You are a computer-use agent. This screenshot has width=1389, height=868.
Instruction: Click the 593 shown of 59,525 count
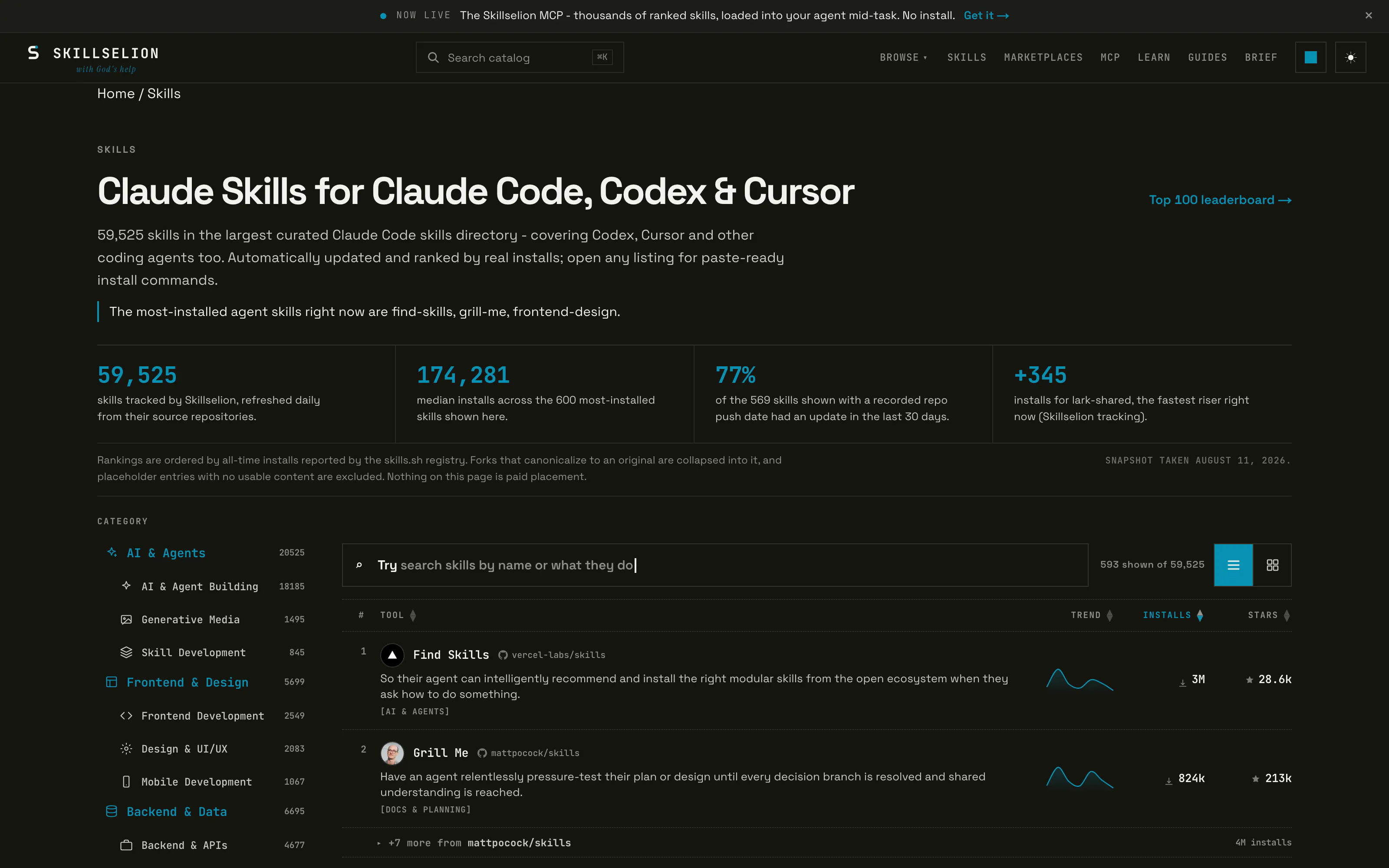(1152, 565)
